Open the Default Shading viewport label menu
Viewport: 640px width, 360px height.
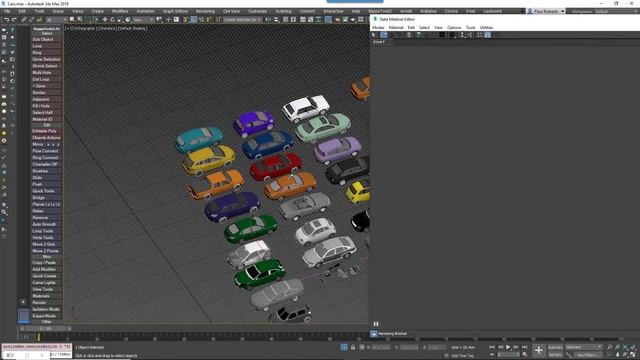point(132,29)
